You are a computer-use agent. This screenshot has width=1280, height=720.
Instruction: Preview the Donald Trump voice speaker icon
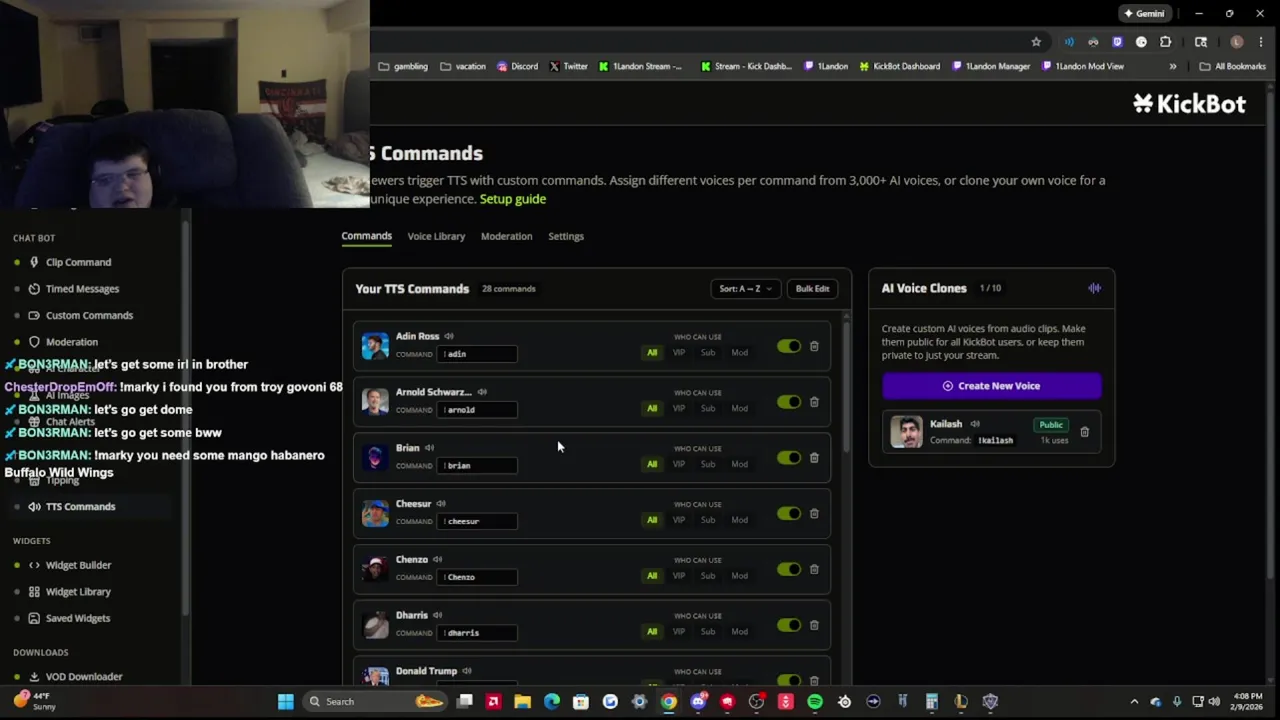467,671
